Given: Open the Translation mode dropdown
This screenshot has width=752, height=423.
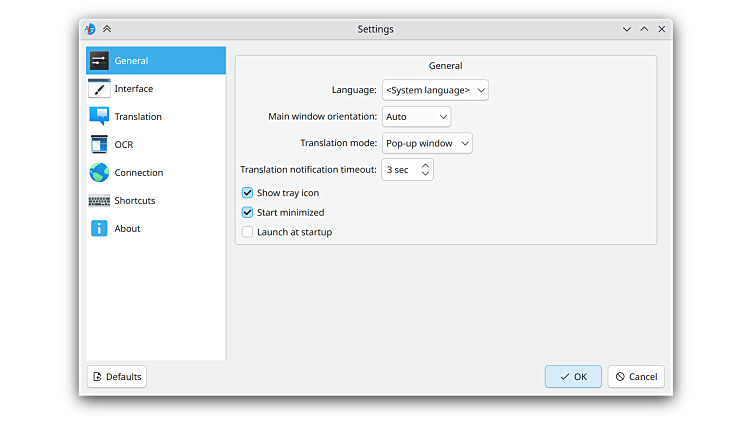Looking at the screenshot, I should pos(427,143).
